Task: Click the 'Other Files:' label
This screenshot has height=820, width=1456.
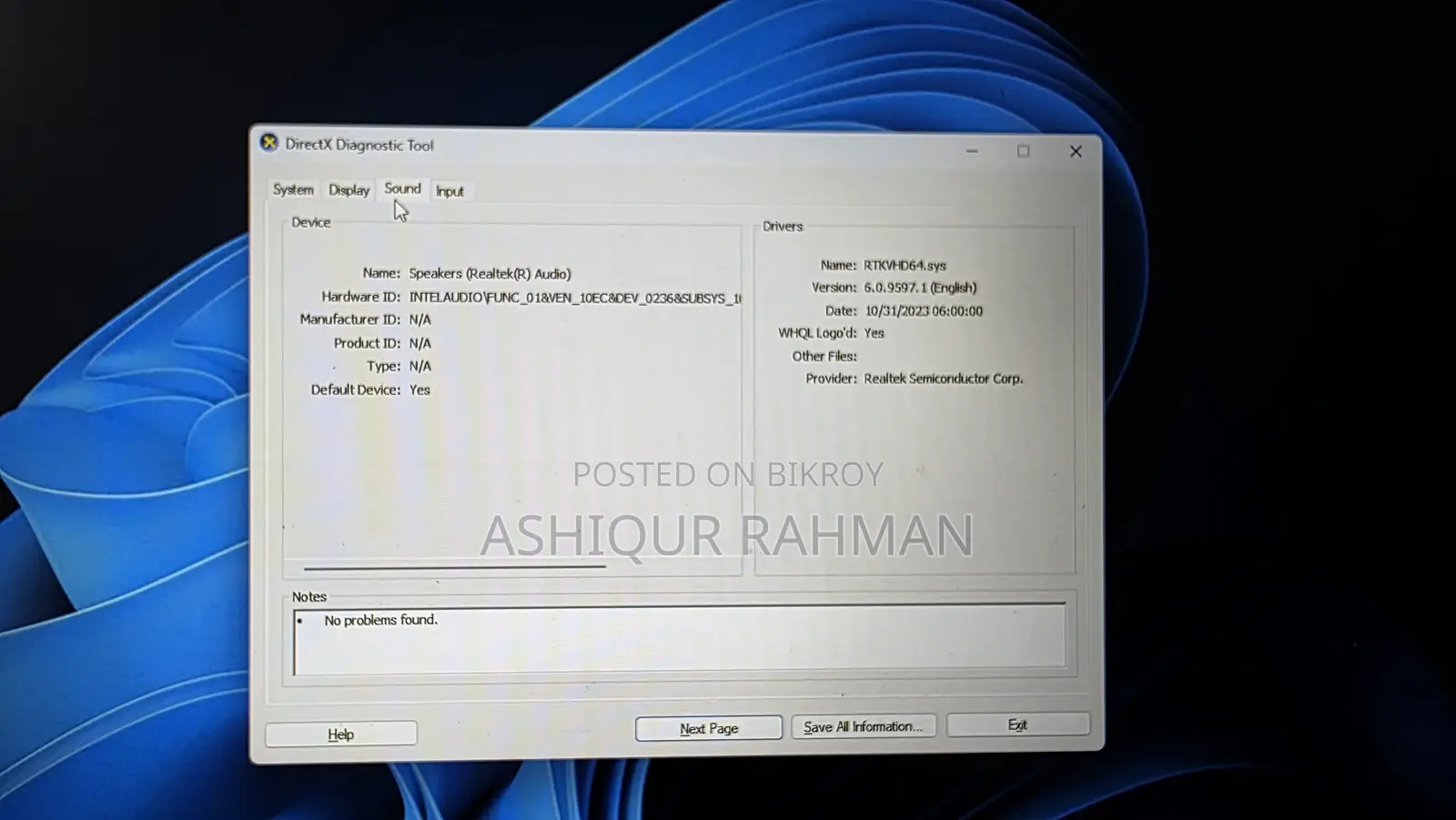Action: 824,356
